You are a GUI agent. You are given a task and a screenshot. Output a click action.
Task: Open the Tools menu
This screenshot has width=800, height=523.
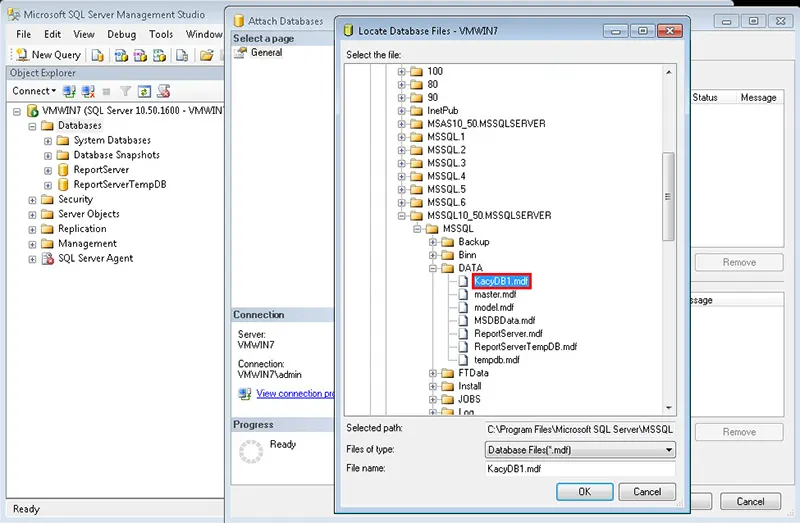161,34
